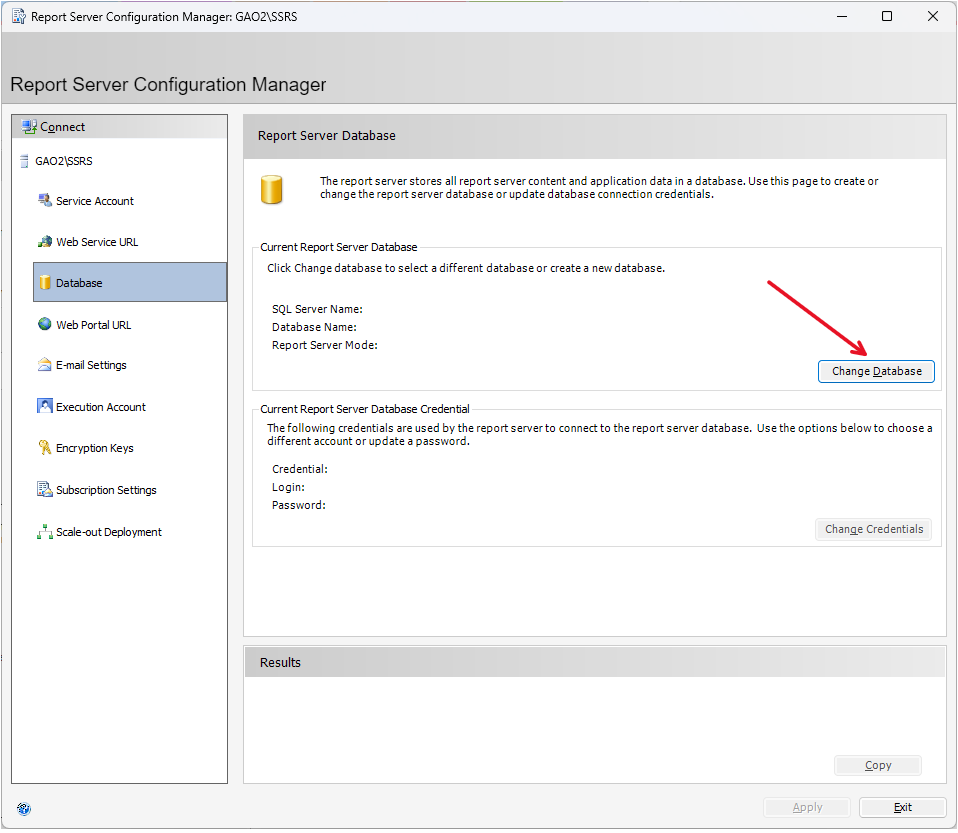Close the Configuration Manager window
The width and height of the screenshot is (958, 833).
[933, 17]
